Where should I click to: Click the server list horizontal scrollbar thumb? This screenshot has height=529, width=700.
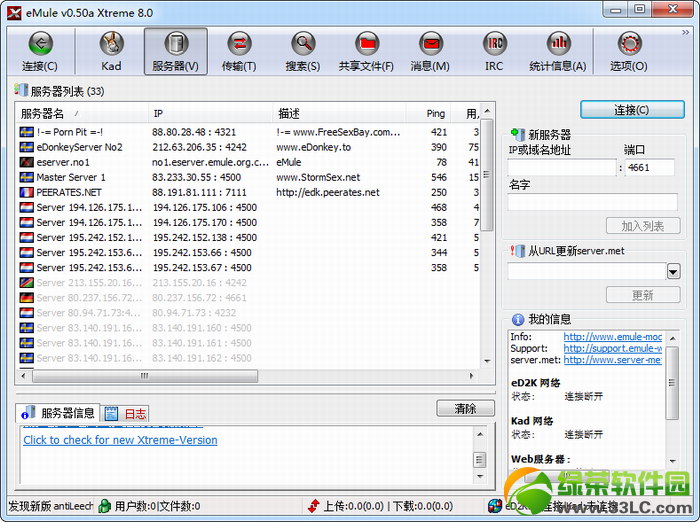click(145, 376)
